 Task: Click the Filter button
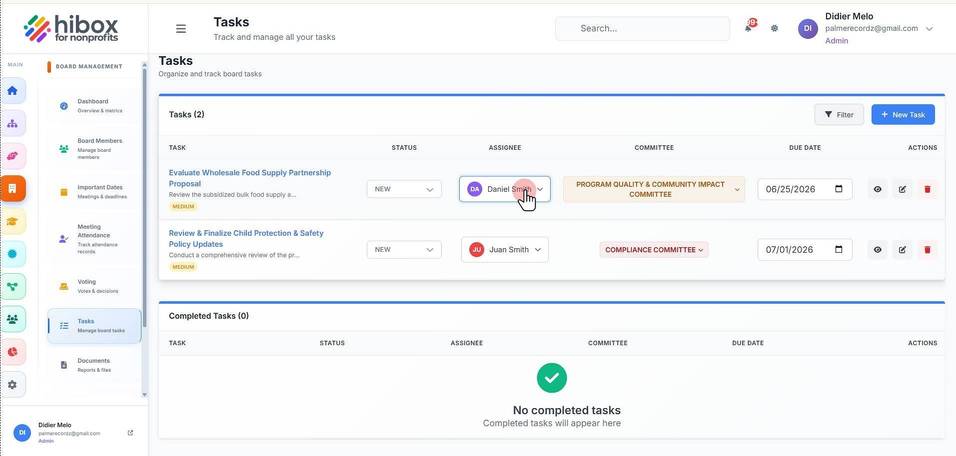click(839, 115)
